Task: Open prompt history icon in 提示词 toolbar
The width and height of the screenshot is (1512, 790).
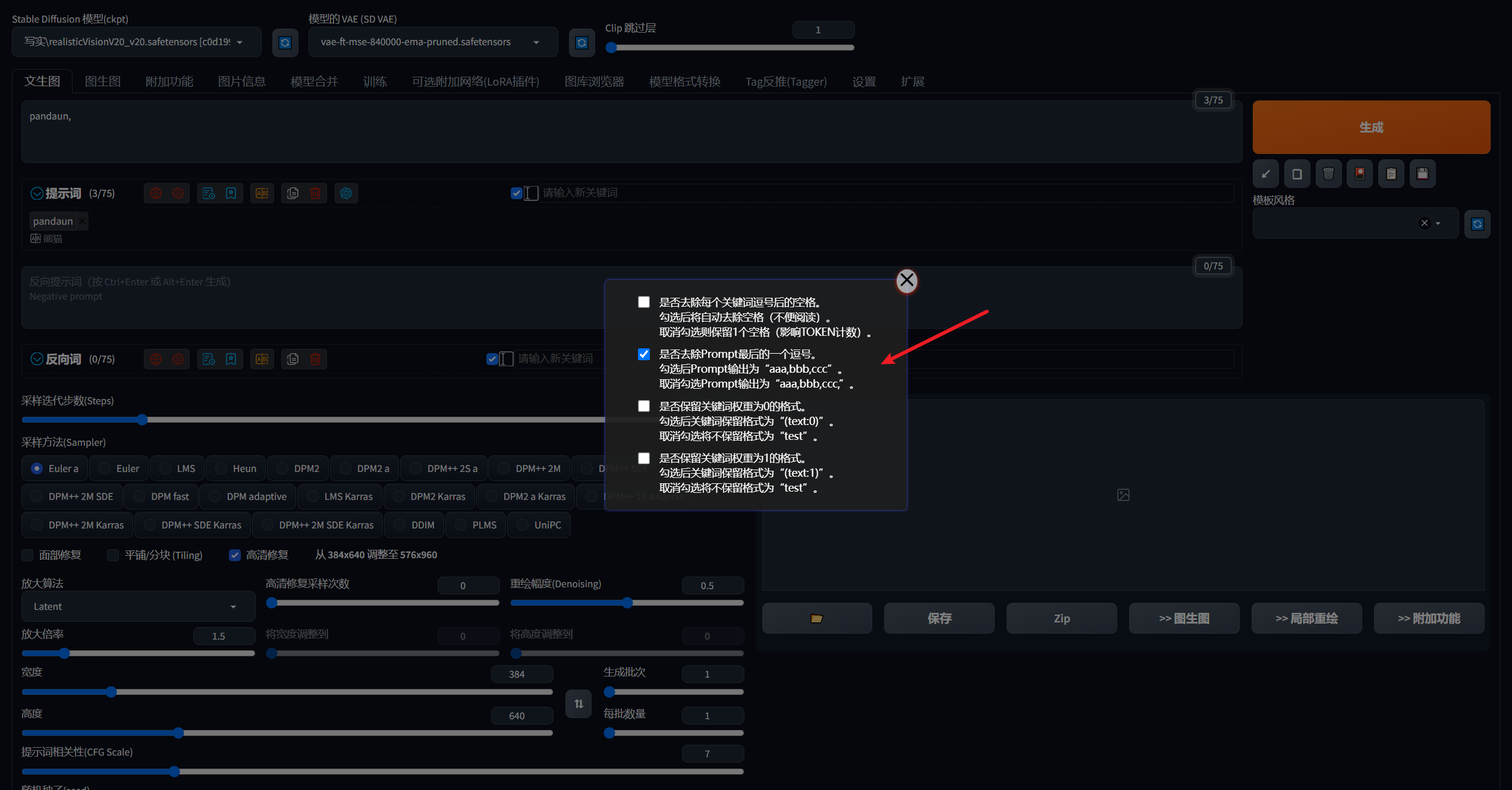Action: coord(209,193)
